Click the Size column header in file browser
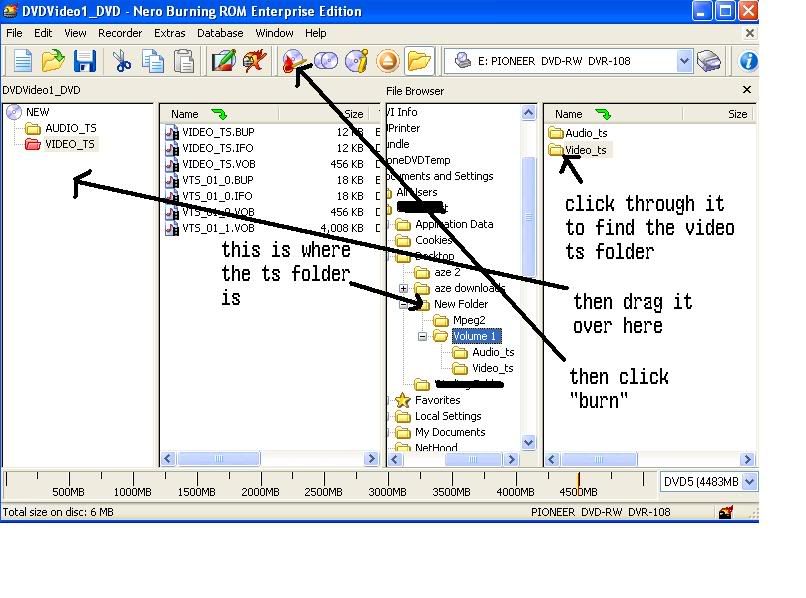 (737, 114)
